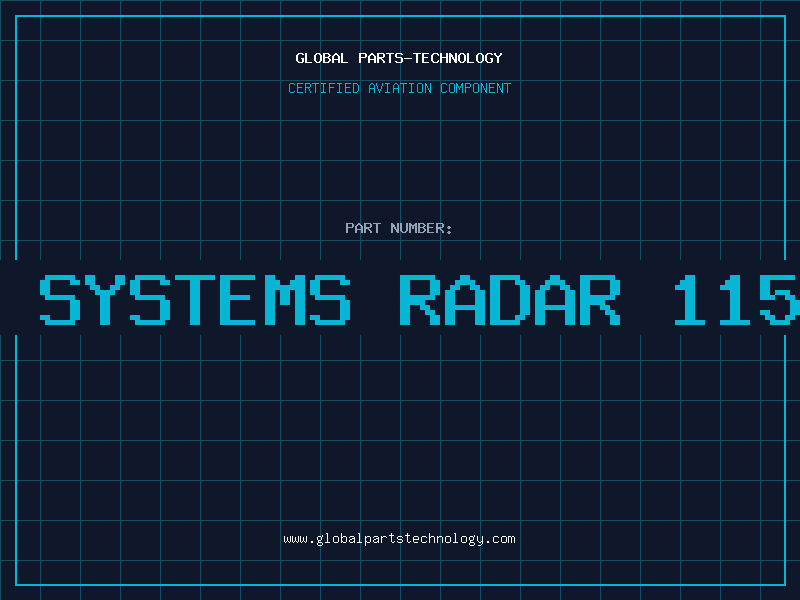Click the digit "5" in 115

tap(780, 298)
